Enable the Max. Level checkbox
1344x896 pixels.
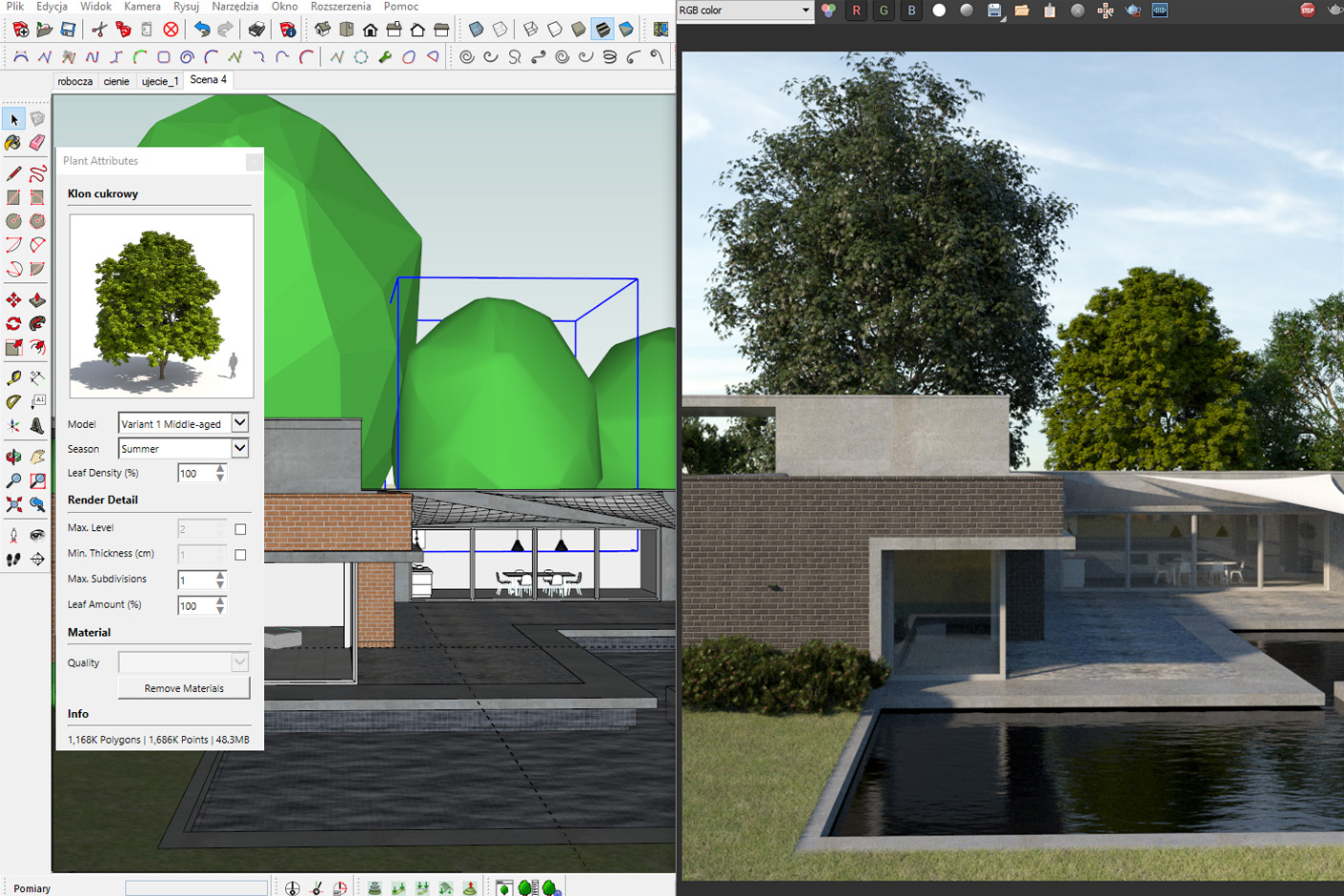click(240, 529)
